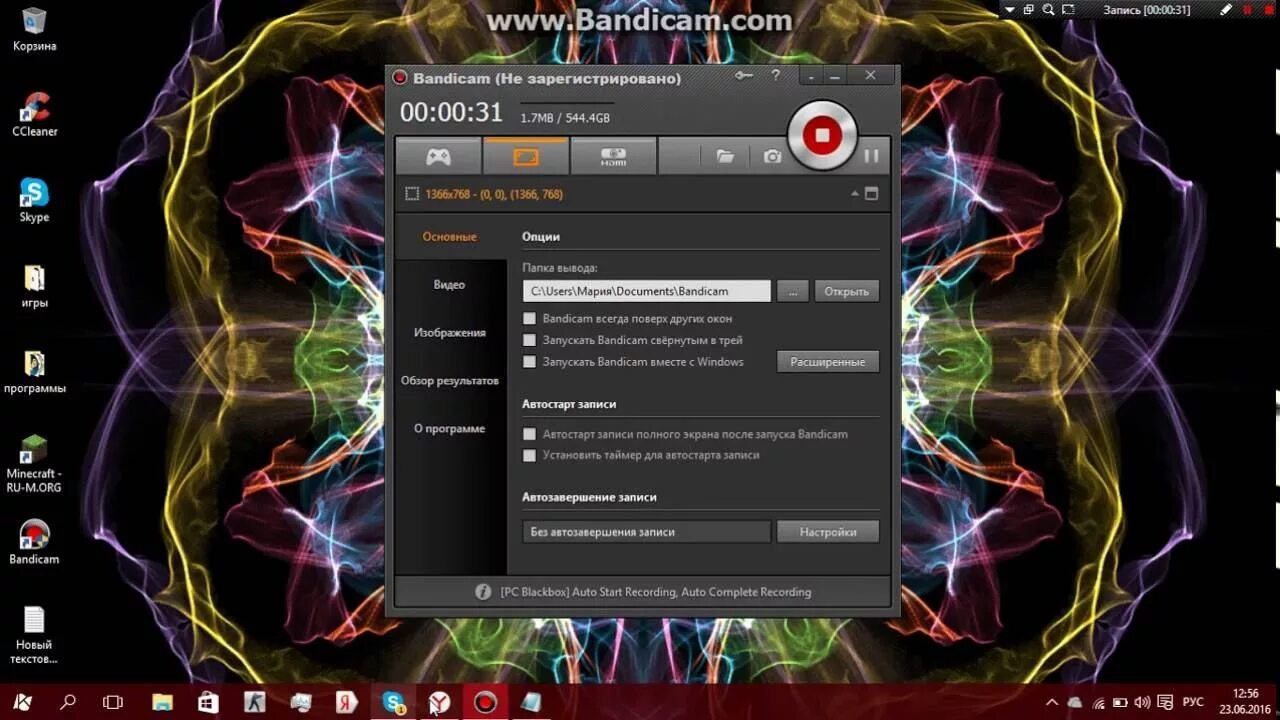The image size is (1280, 720).
Task: Click the dashed rectangle area selection icon
Action: pos(411,194)
